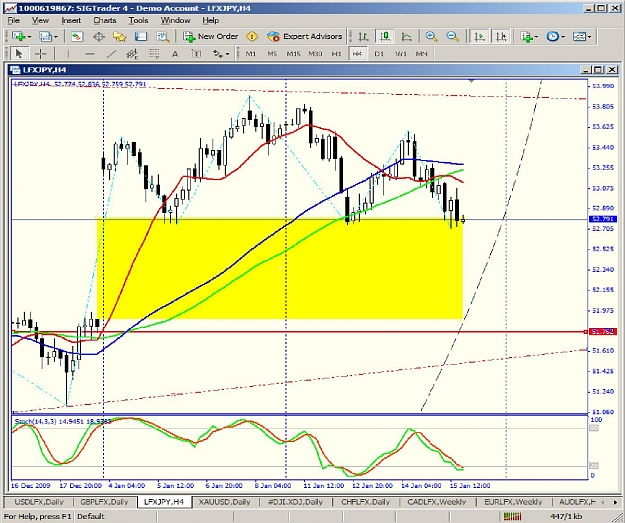Click the yellow diamond alert icon
This screenshot has width=625, height=523.
pos(252,37)
